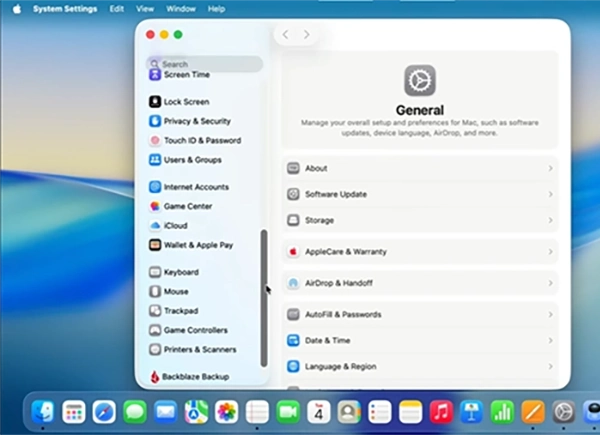
Task: Expand the Storage row chevron
Action: (x=550, y=220)
